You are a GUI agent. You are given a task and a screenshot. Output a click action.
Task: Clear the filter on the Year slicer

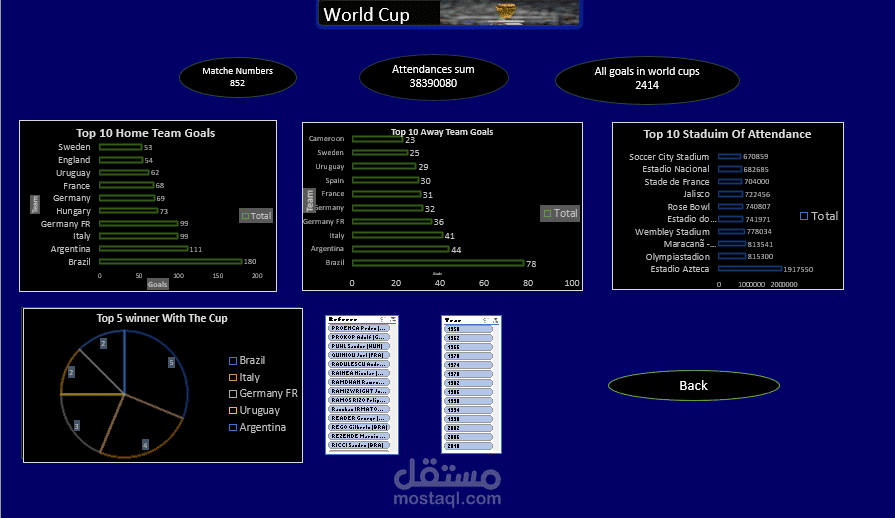[495, 320]
